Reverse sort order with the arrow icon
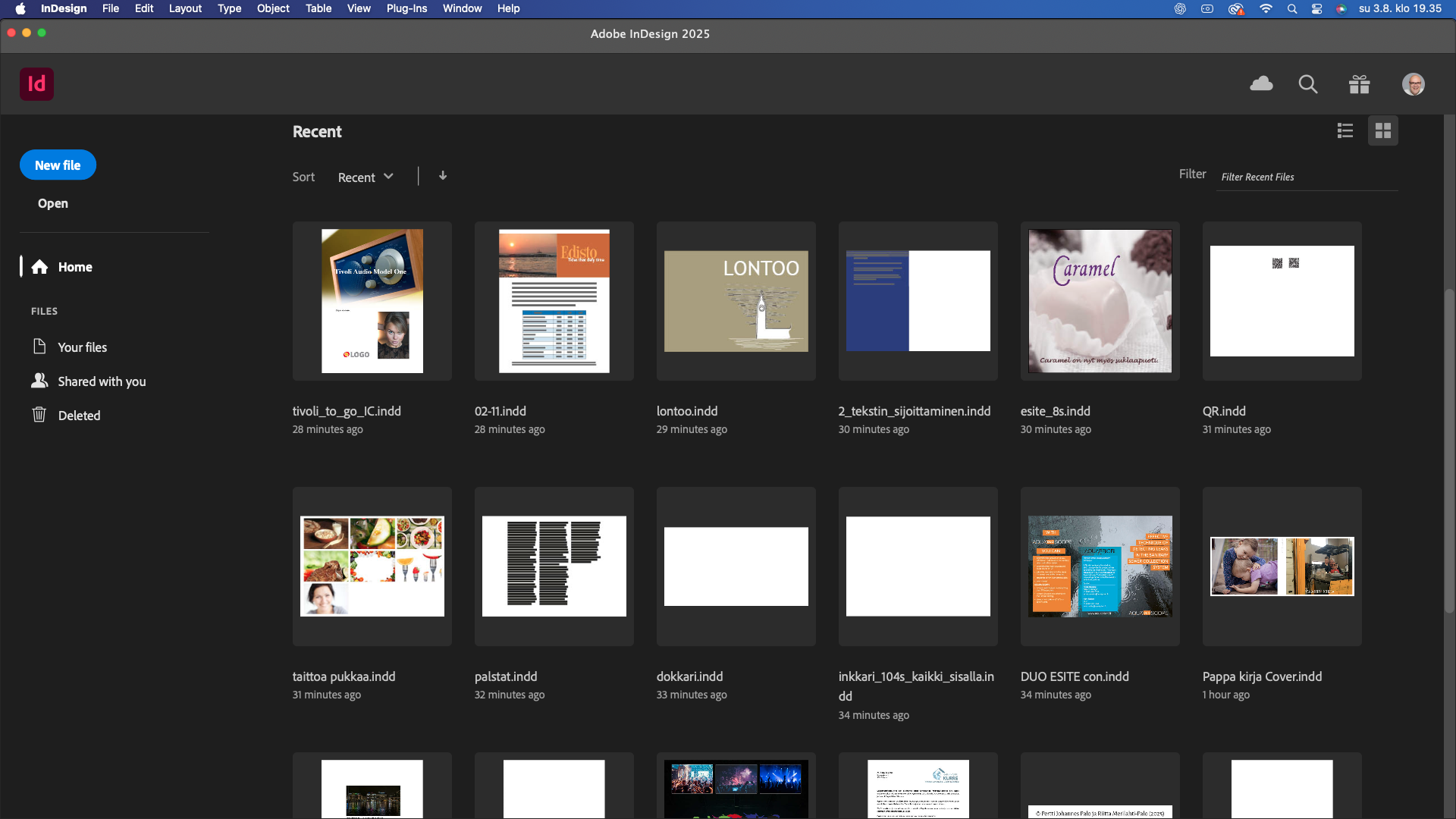The image size is (1456, 819). (x=443, y=176)
